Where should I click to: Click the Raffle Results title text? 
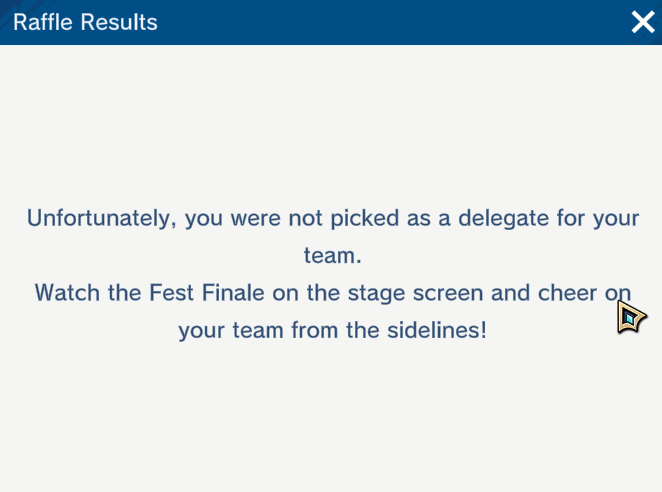tap(85, 22)
